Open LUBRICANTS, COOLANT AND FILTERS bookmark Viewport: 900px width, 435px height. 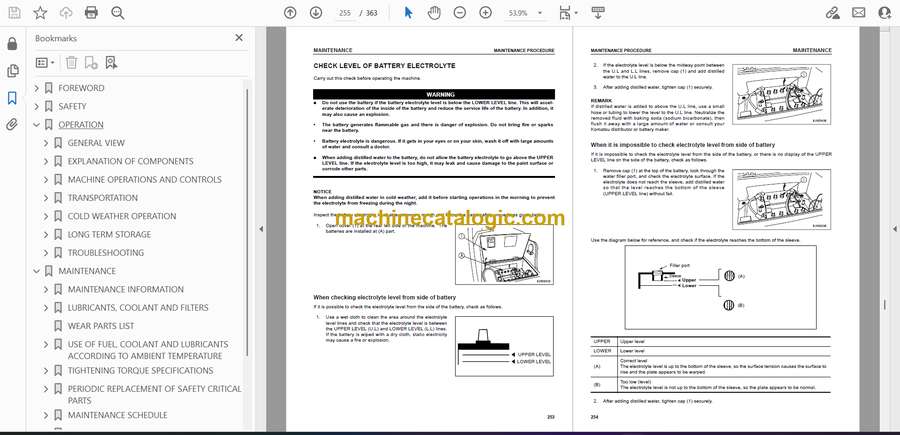pos(138,308)
